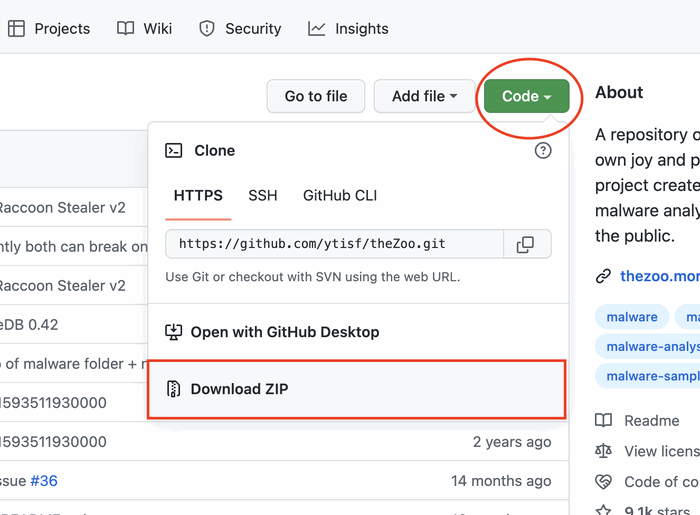Click the Projects table icon

(17, 29)
